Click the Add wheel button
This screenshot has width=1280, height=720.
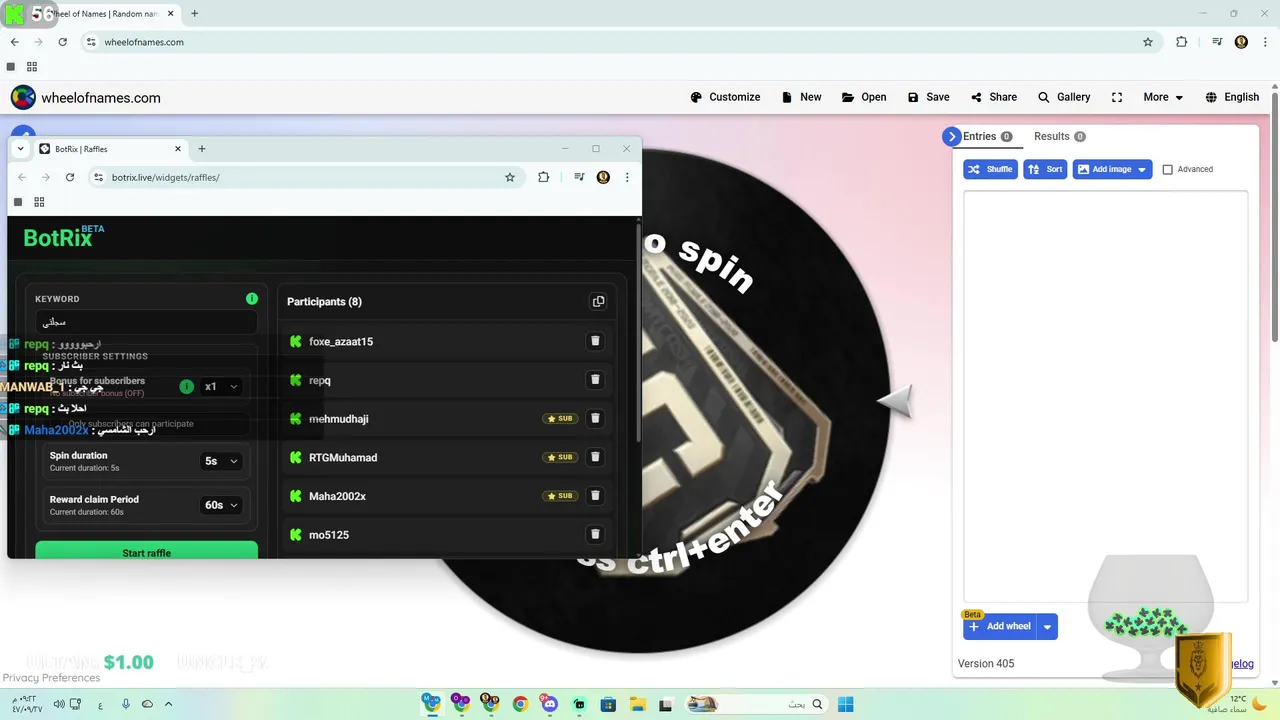[1000, 626]
